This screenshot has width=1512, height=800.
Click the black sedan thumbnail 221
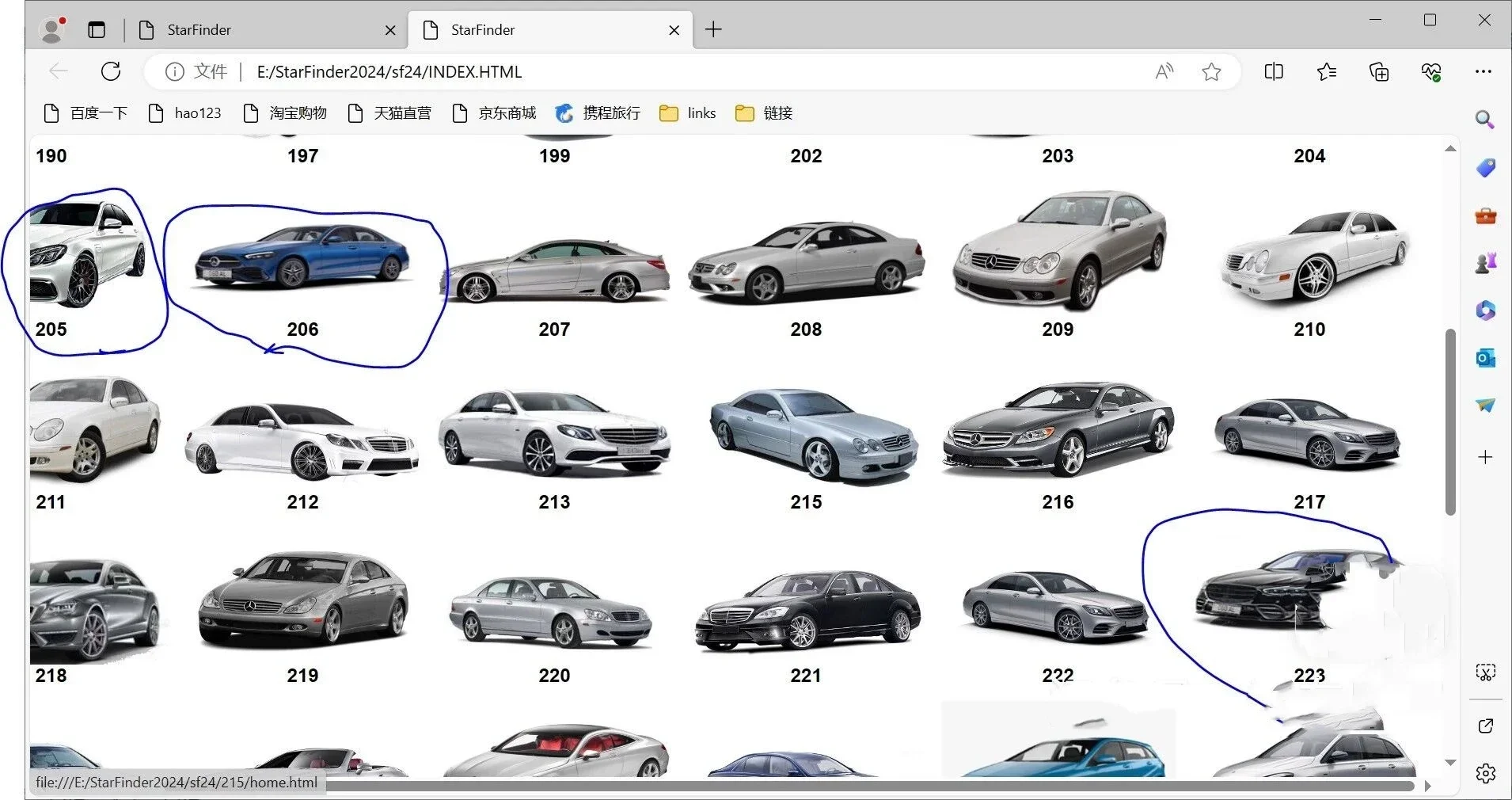pyautogui.click(x=807, y=611)
